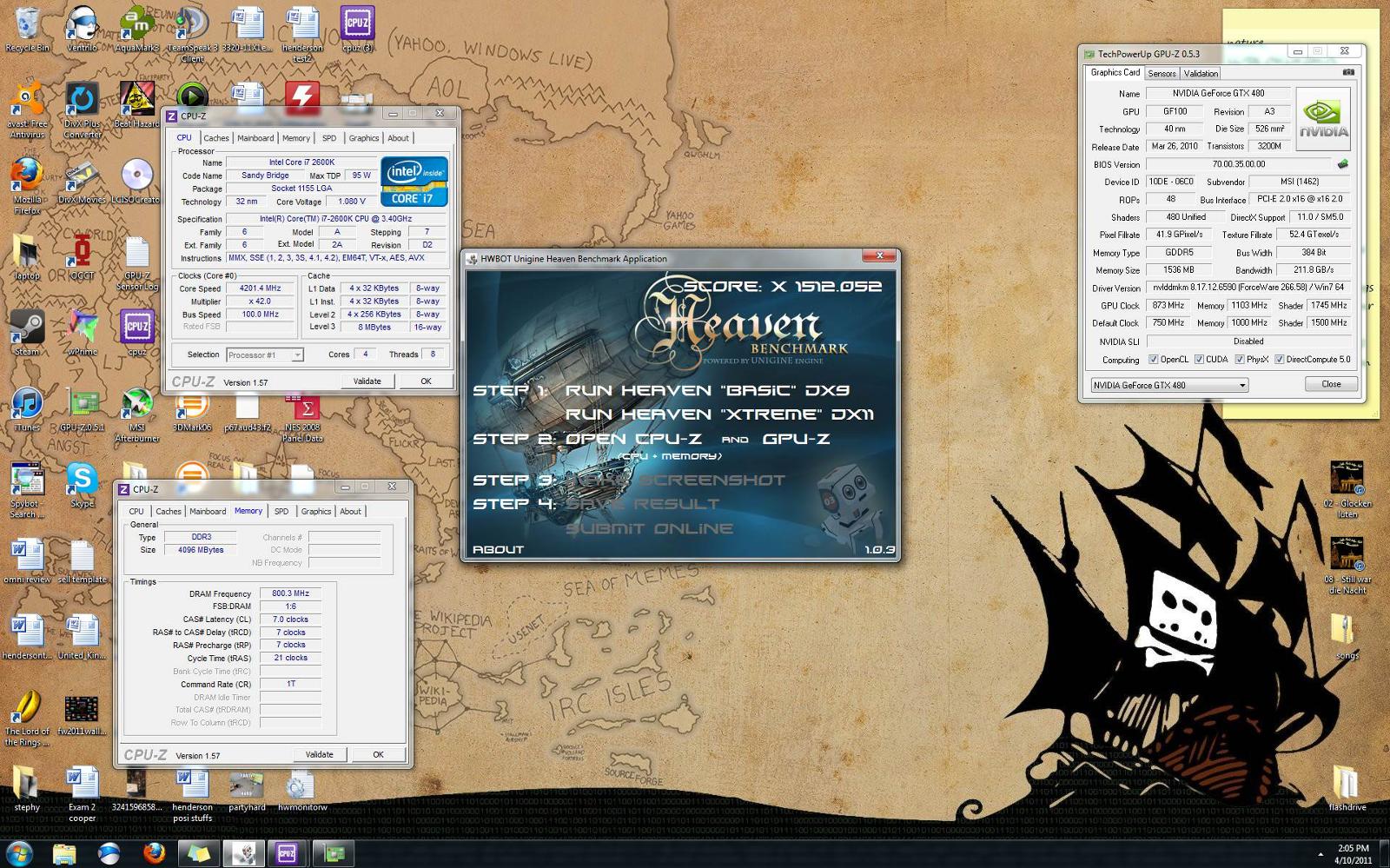Viewport: 1390px width, 868px height.
Task: Launch OCCT desktop shortcut
Action: pos(82,256)
